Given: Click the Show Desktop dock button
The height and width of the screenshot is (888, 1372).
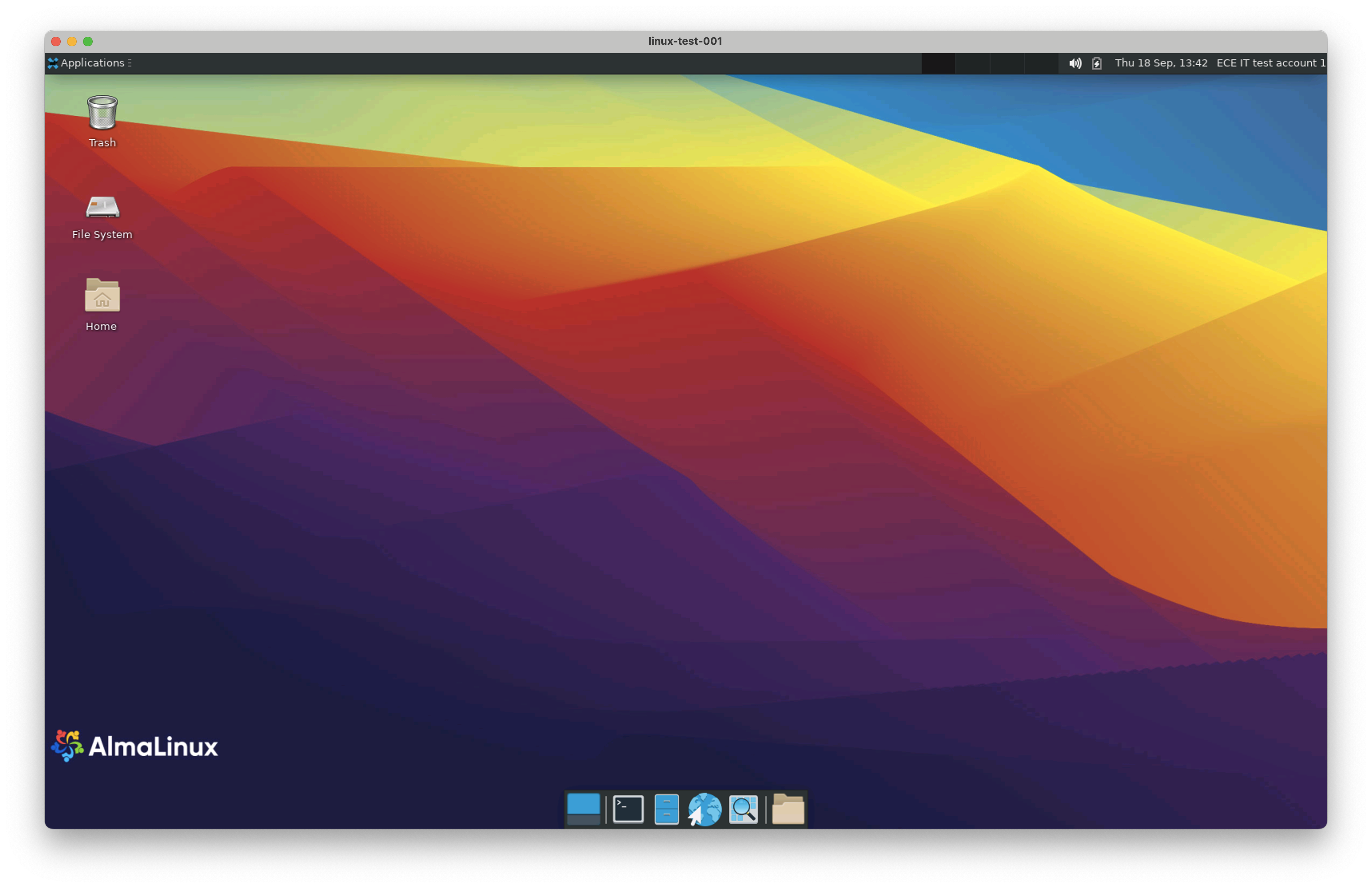Looking at the screenshot, I should pos(583,809).
